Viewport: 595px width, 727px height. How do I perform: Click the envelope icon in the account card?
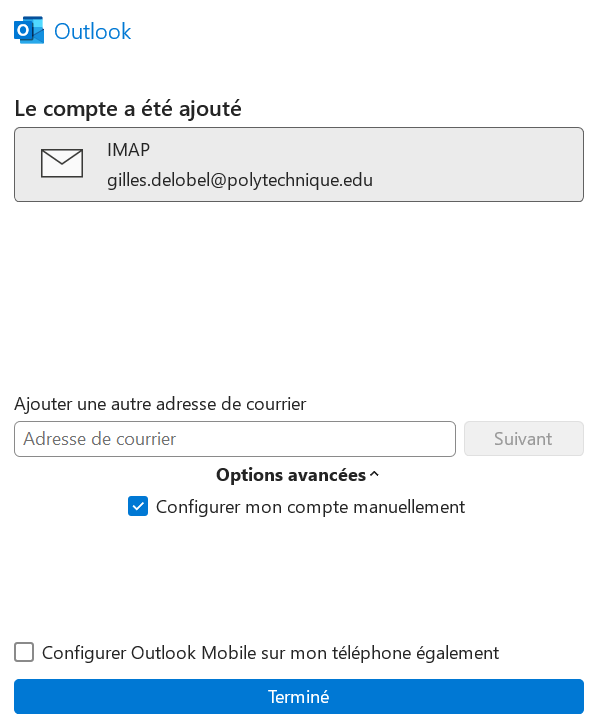point(62,163)
